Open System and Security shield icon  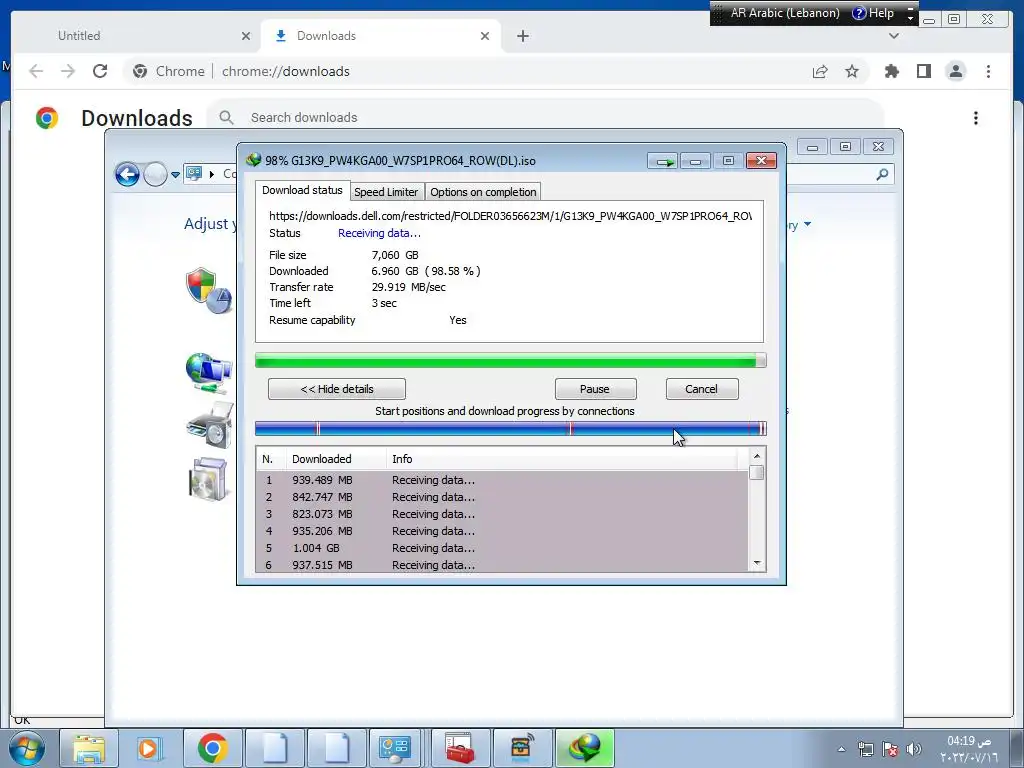(208, 290)
